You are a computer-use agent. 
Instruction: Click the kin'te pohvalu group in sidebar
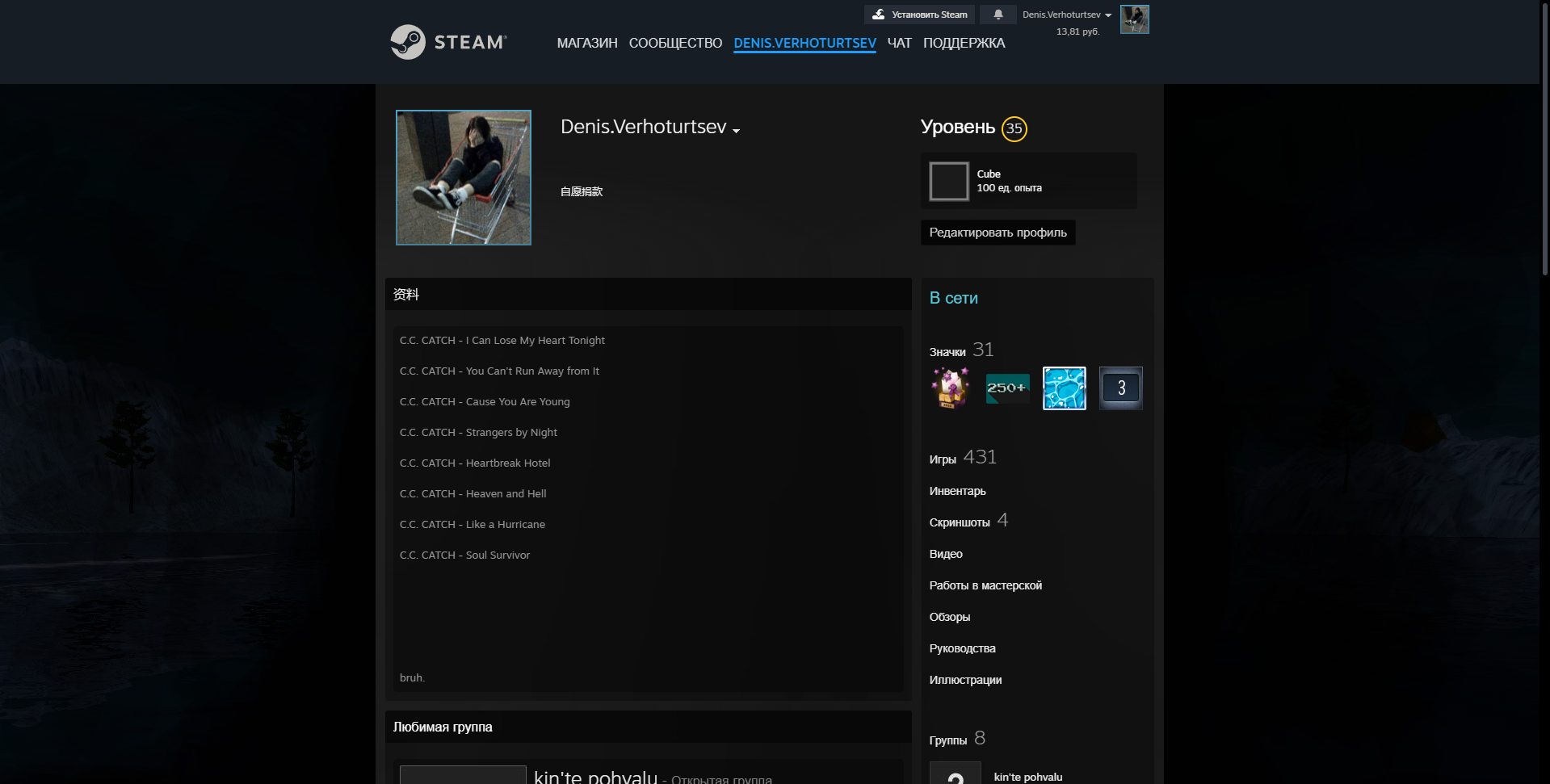point(1027,777)
